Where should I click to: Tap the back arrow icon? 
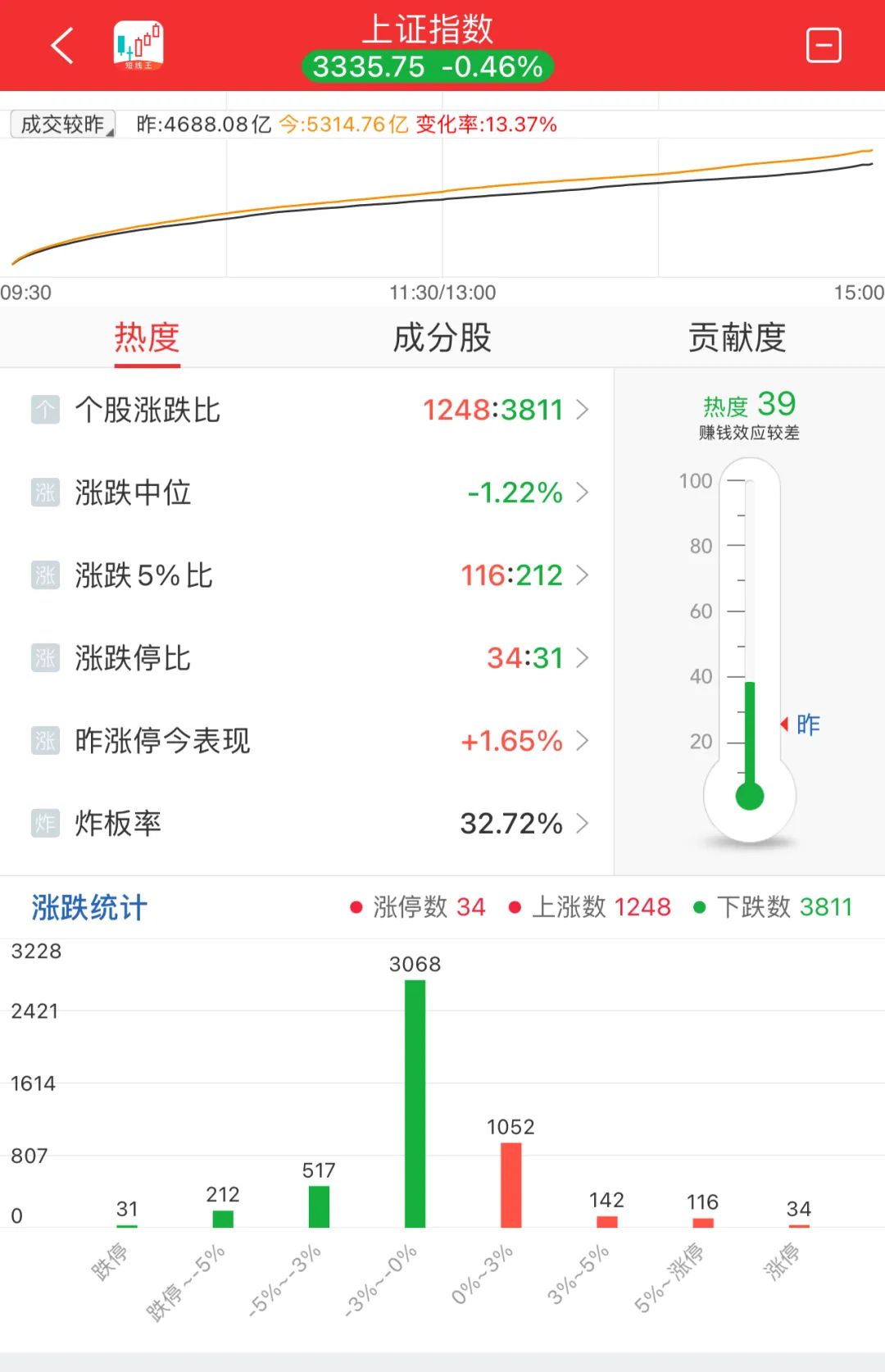[62, 45]
